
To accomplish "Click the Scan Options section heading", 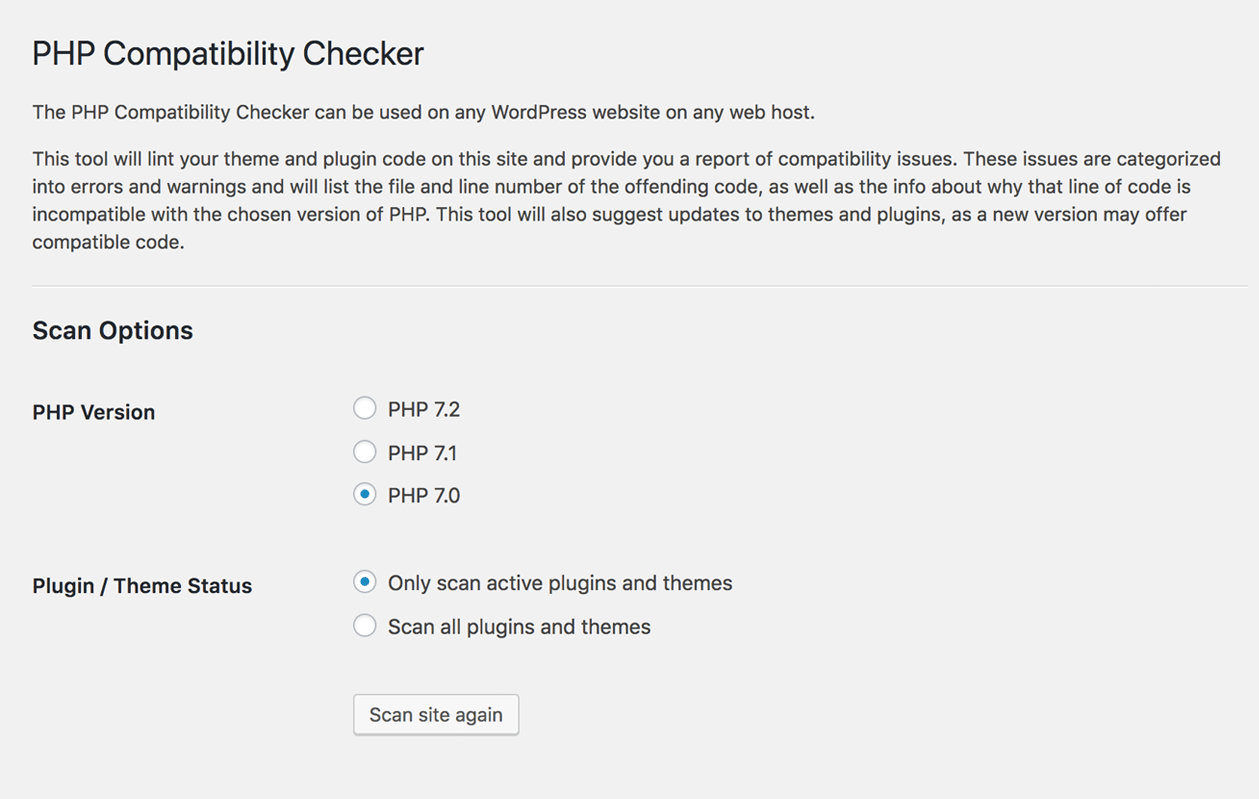I will (x=112, y=330).
